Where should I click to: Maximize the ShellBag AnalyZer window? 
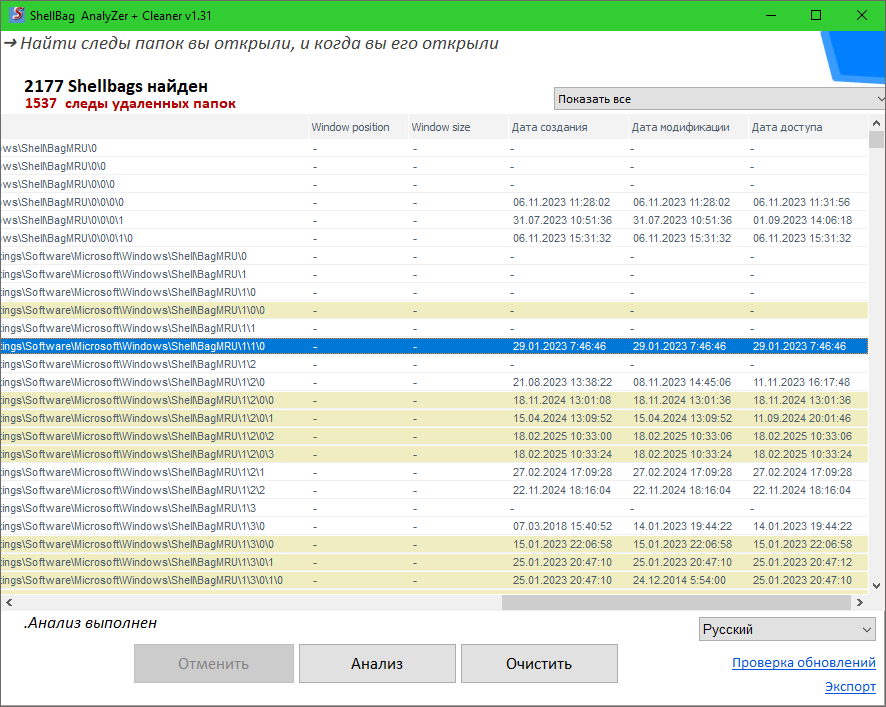[816, 16]
